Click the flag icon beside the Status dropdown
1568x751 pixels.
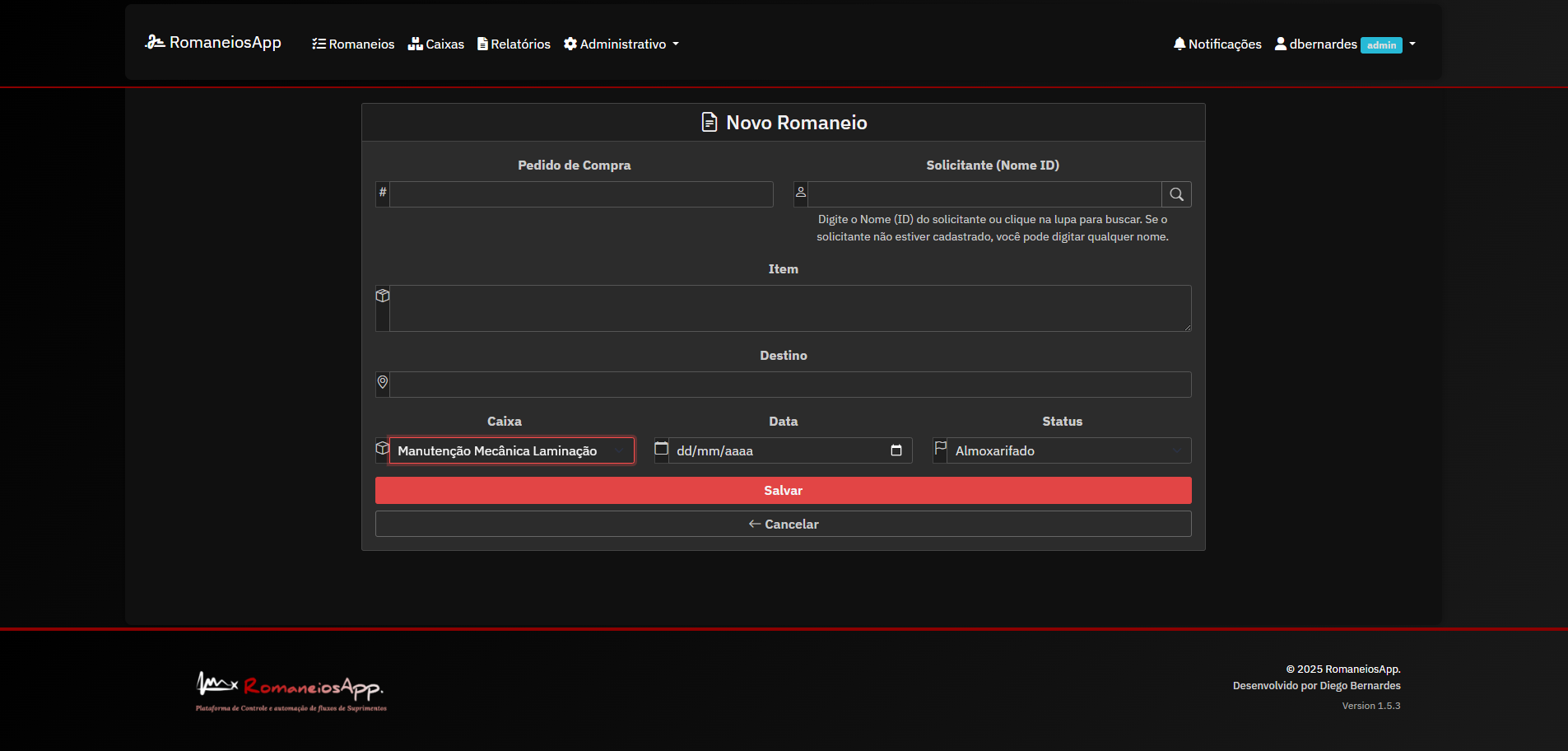(941, 447)
